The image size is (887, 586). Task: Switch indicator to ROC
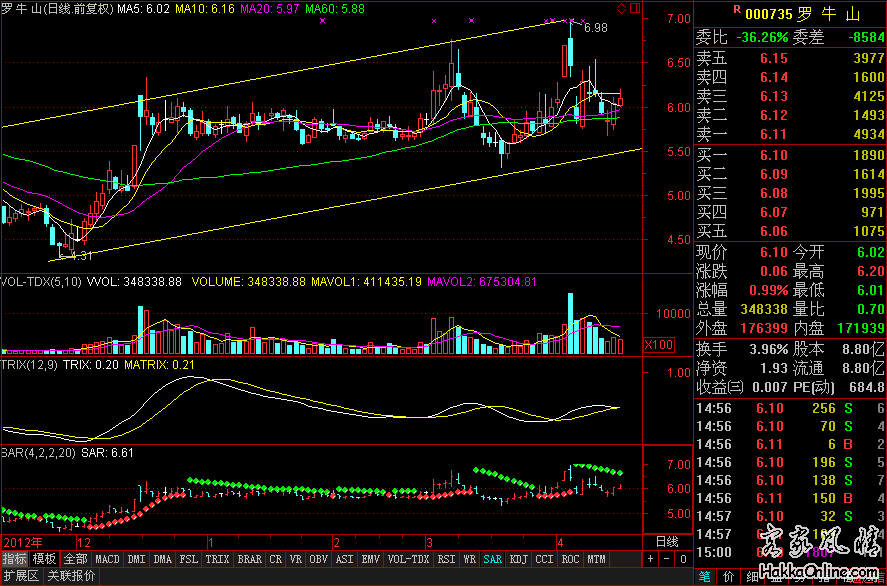(x=570, y=559)
